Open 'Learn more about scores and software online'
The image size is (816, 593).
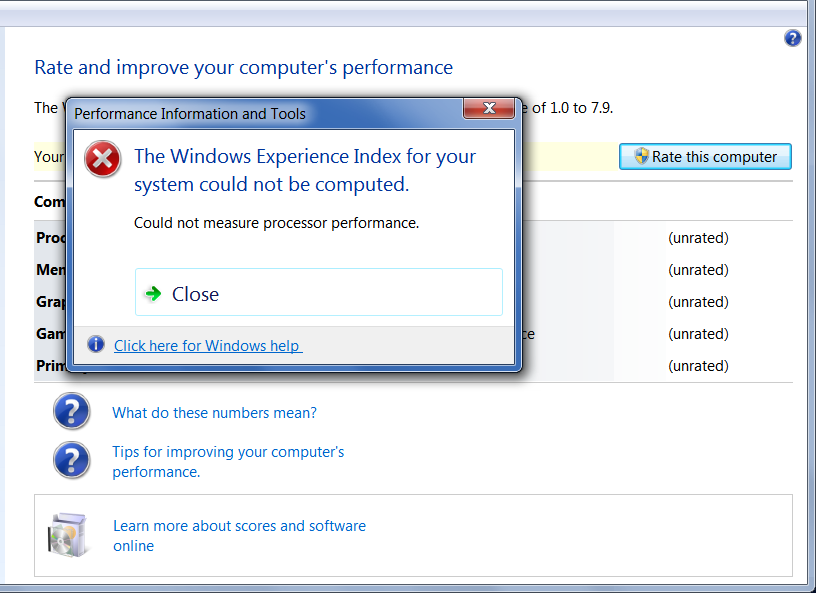(239, 536)
